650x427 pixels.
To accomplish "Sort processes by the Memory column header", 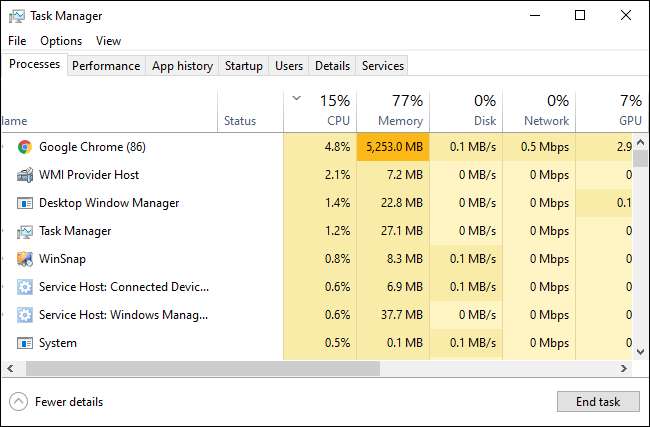I will point(393,110).
